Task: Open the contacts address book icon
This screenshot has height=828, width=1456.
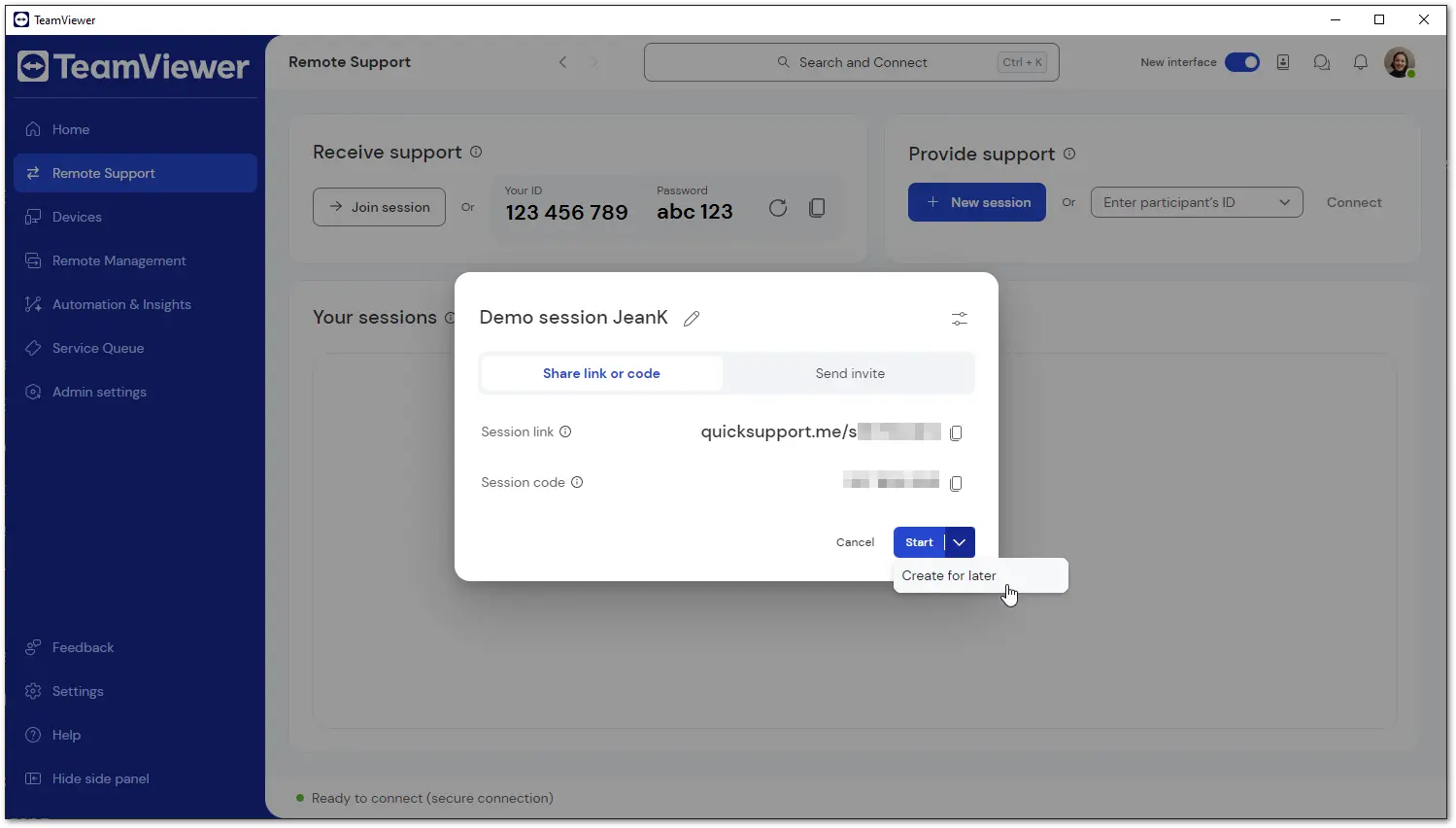Action: click(x=1283, y=62)
